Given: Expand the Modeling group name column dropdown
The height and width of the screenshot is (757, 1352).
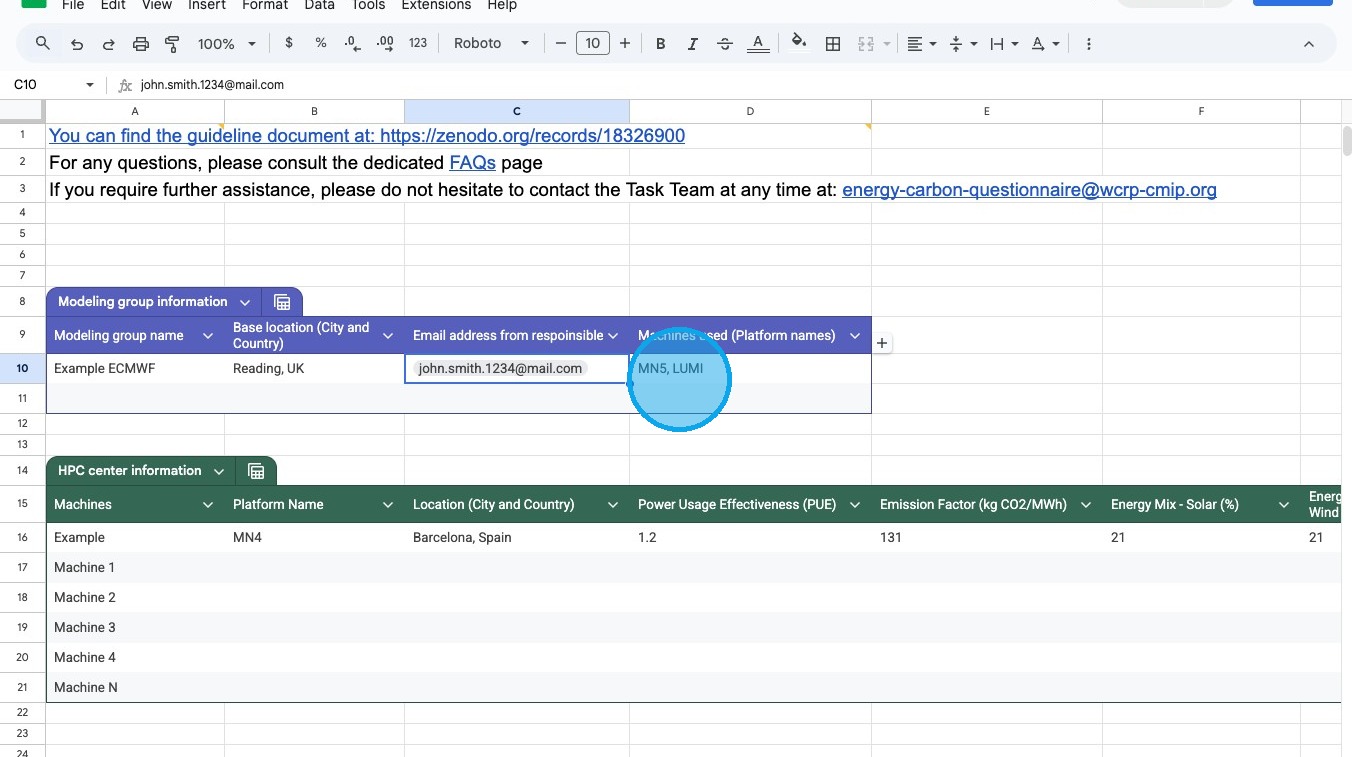Looking at the screenshot, I should [x=208, y=336].
